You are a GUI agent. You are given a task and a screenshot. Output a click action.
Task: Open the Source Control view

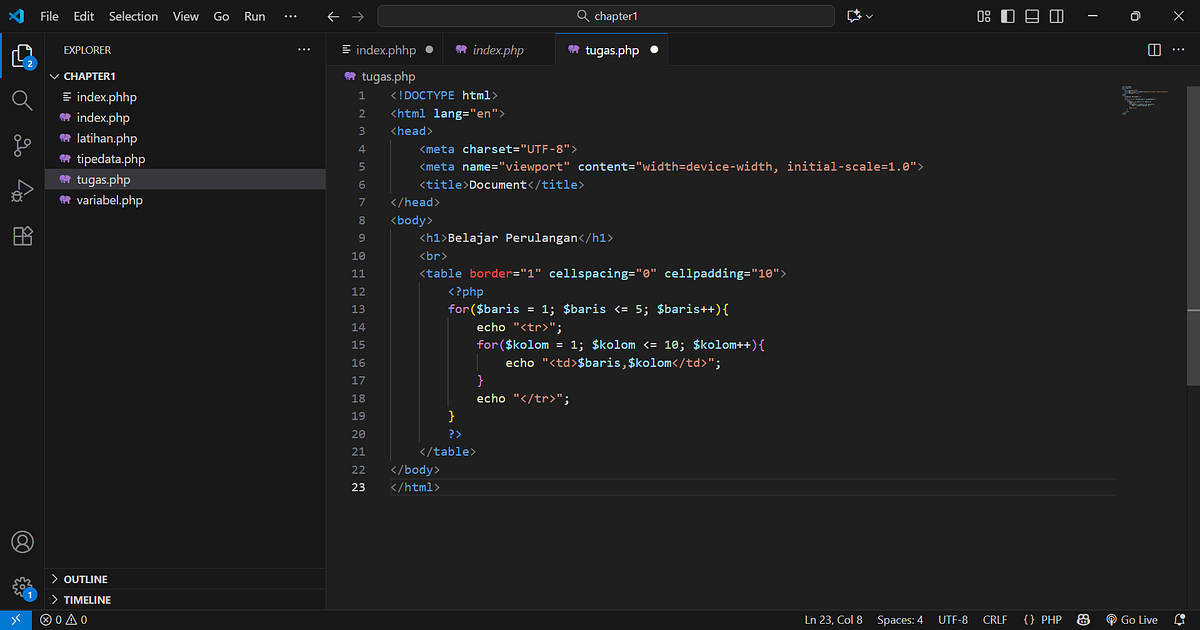(22, 146)
